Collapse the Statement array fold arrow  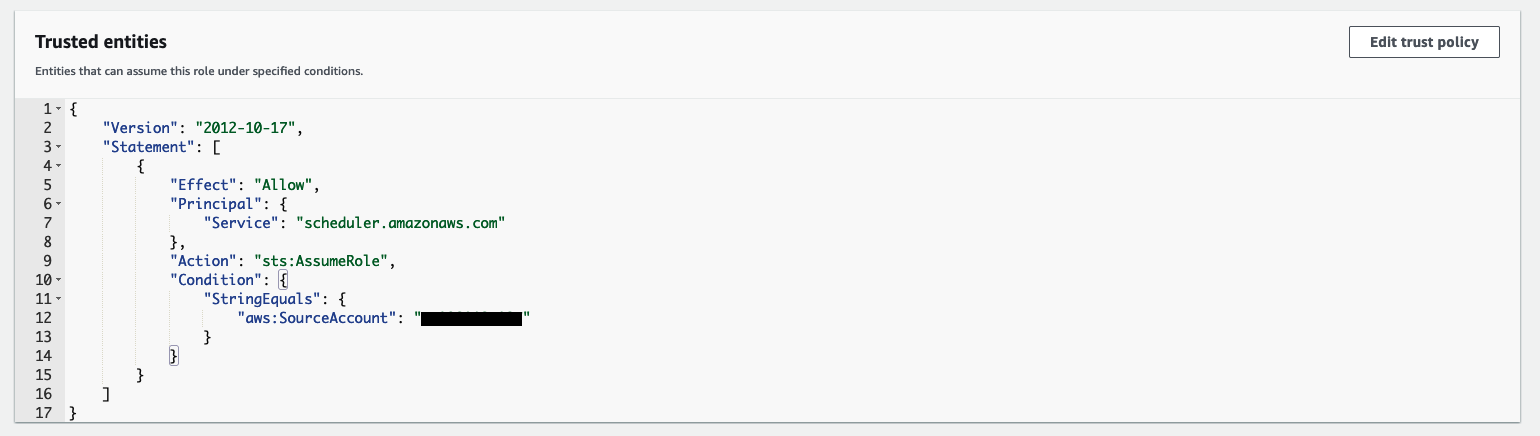(x=60, y=147)
